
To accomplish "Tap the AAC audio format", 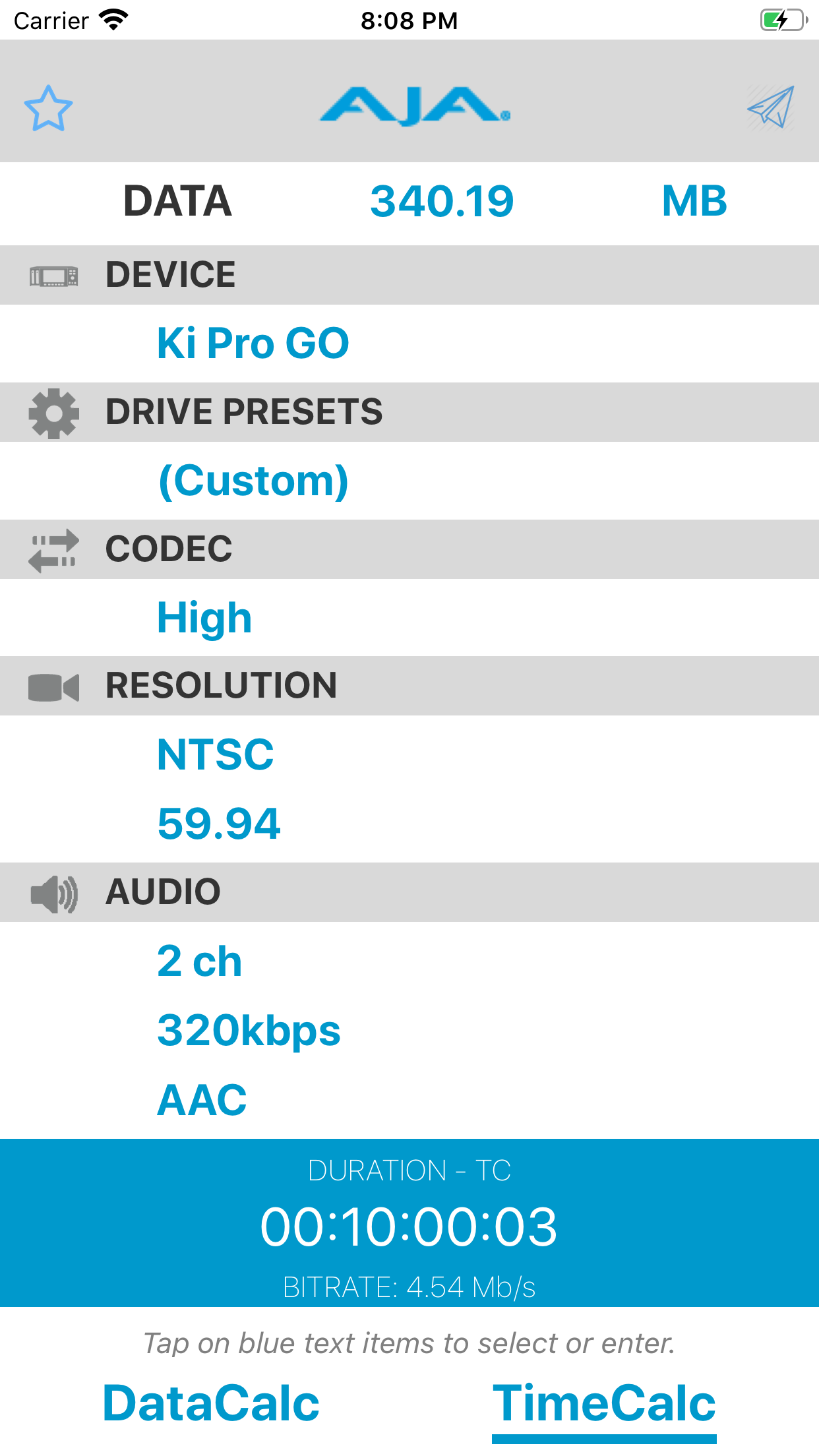I will click(202, 1100).
